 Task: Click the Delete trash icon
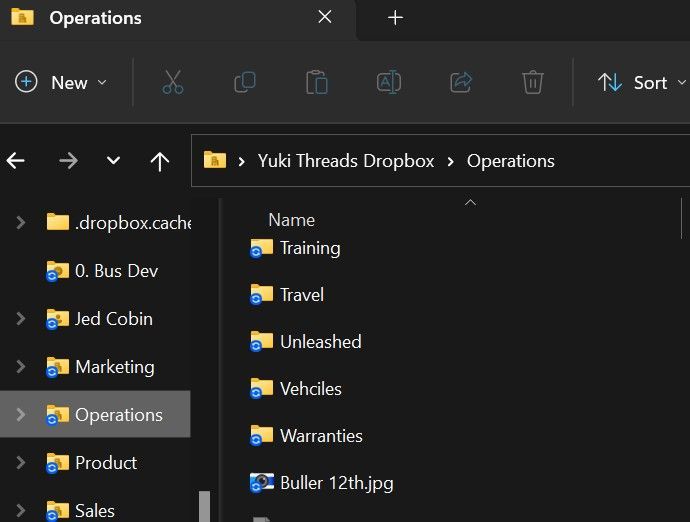click(x=533, y=83)
